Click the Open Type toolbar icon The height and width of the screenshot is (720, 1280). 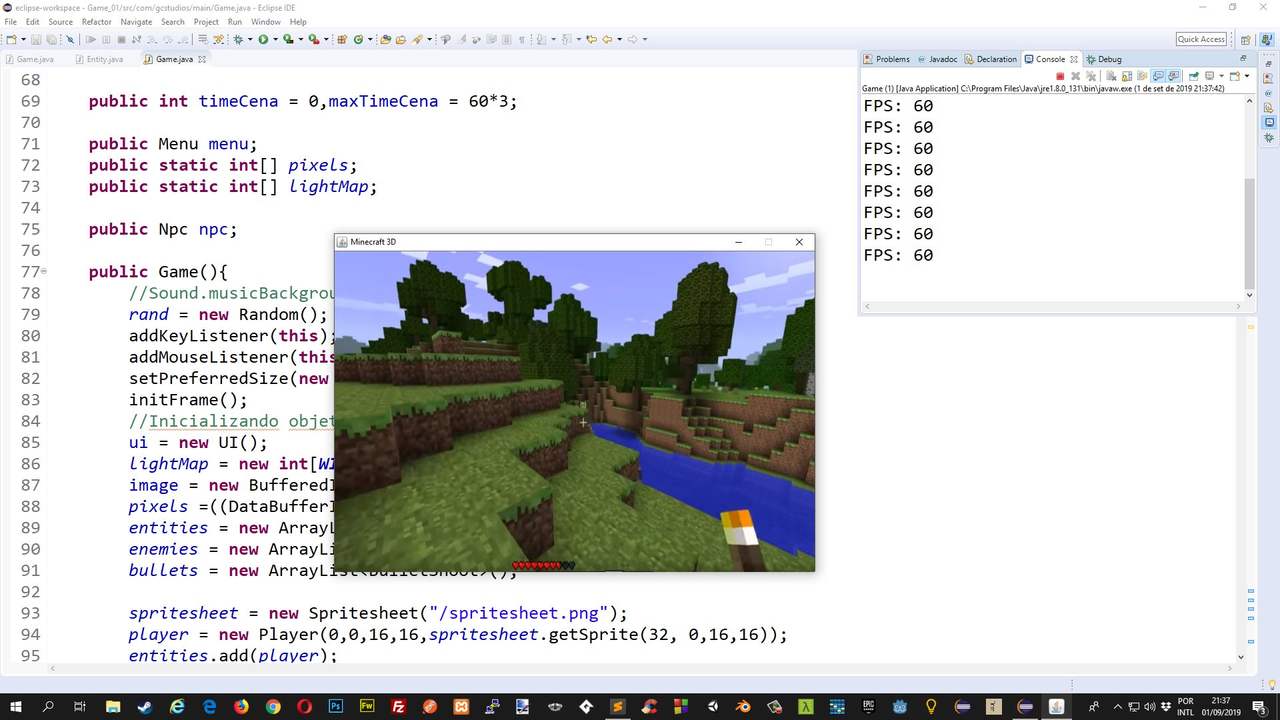(x=384, y=40)
